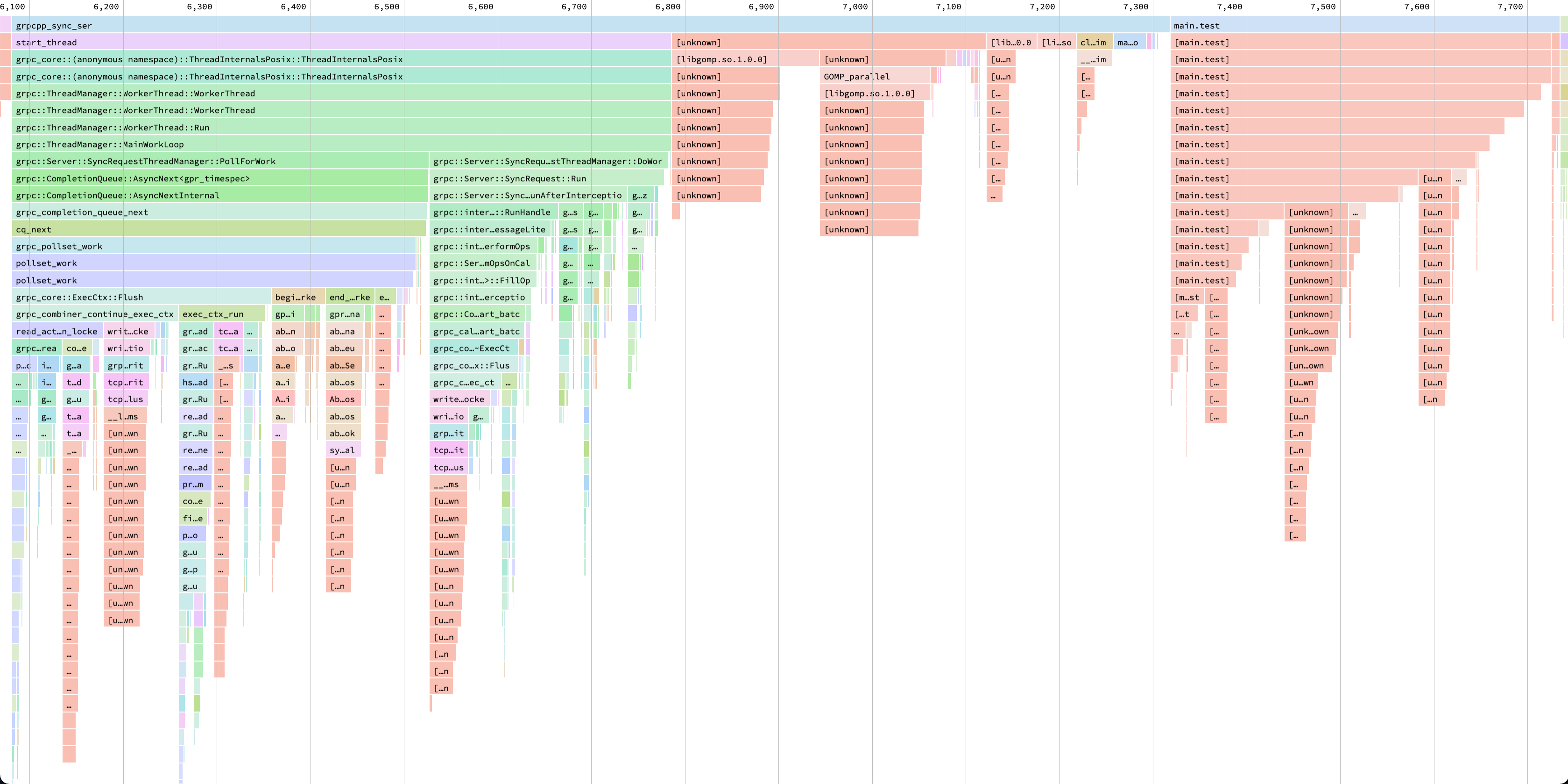Viewport: 1568px width, 784px height.
Task: Click grpc::Server::SyncRequest::Run frame
Action: coord(547,178)
